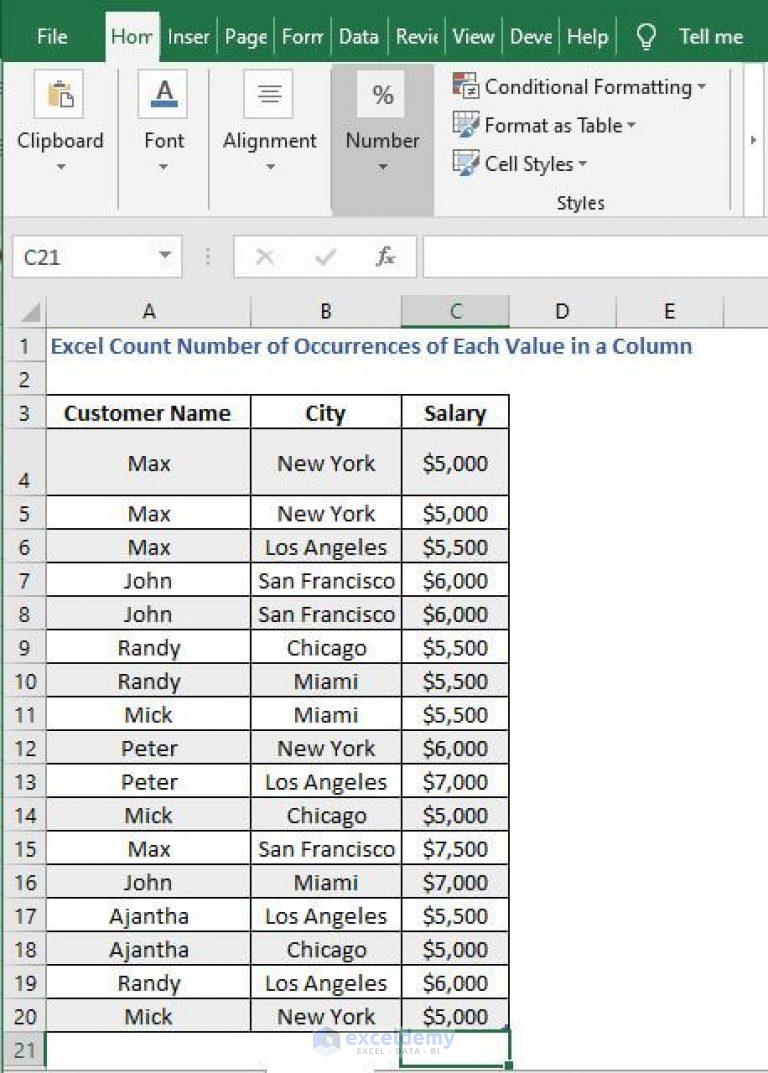Click the Cell Styles icon

[x=465, y=163]
